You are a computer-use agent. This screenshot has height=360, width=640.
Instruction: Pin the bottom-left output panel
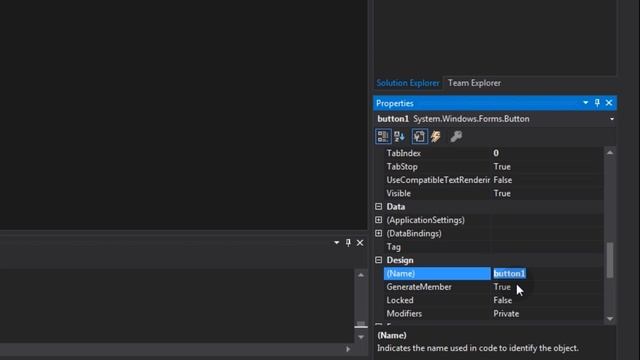348,243
